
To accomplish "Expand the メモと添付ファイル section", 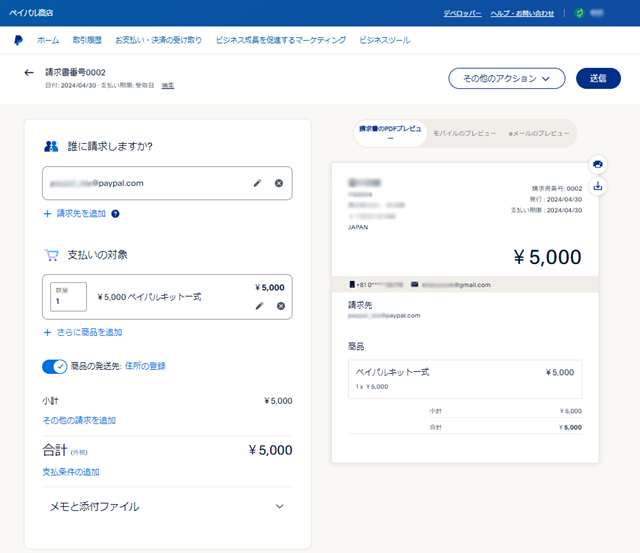I will pyautogui.click(x=279, y=507).
